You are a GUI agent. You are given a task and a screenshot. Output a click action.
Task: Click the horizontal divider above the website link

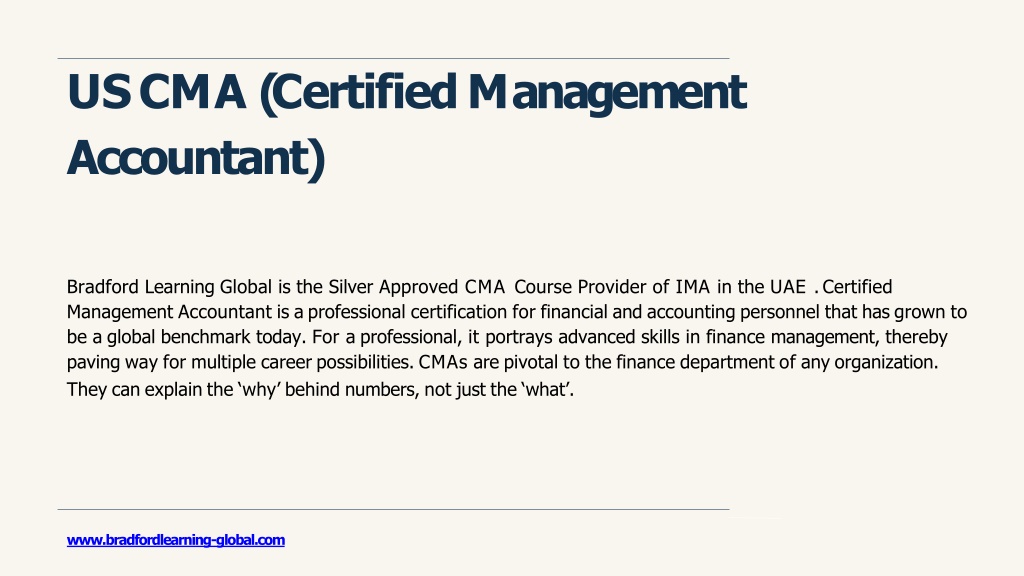tap(393, 509)
